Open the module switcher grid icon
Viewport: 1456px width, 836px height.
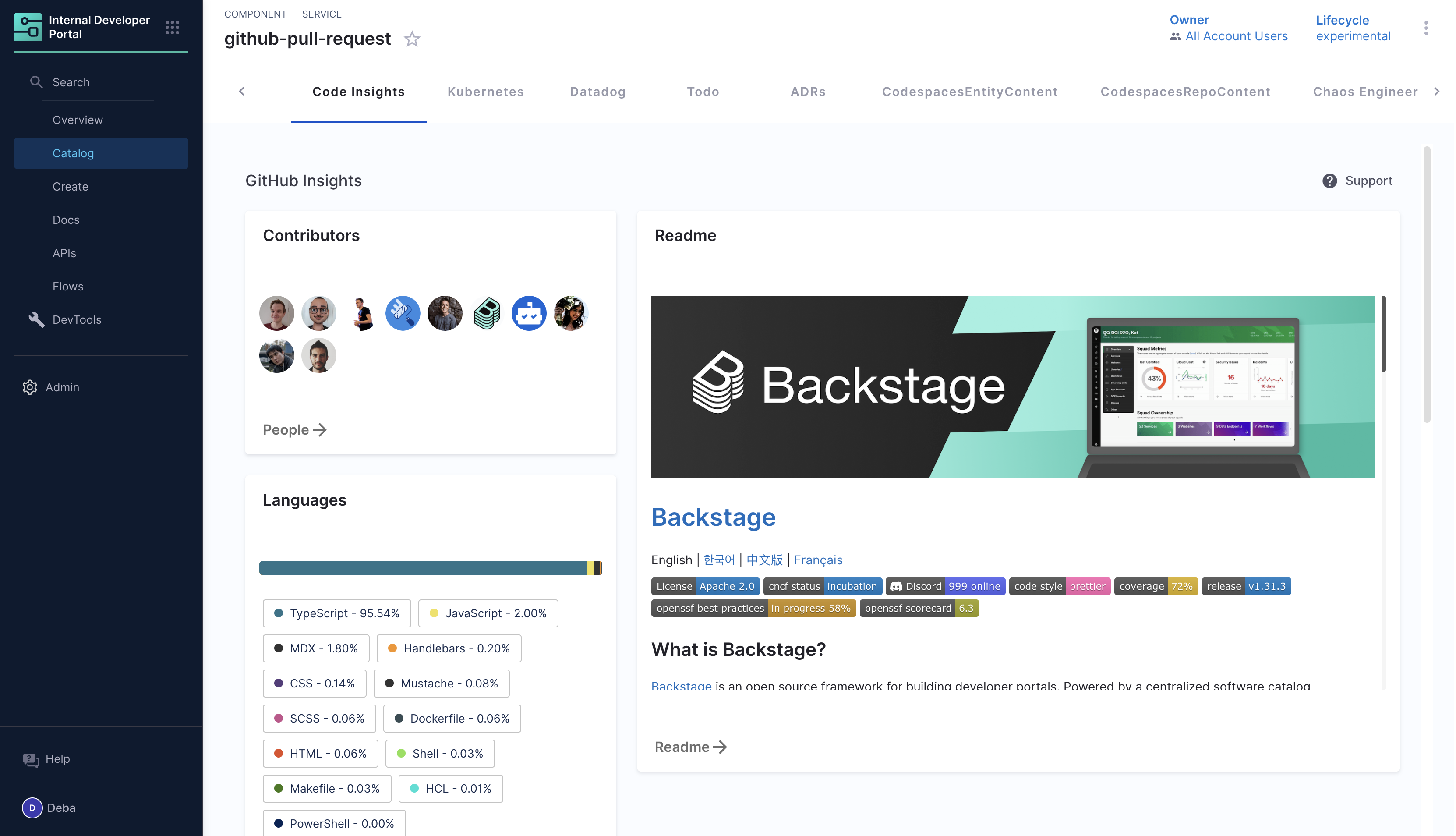(x=172, y=27)
